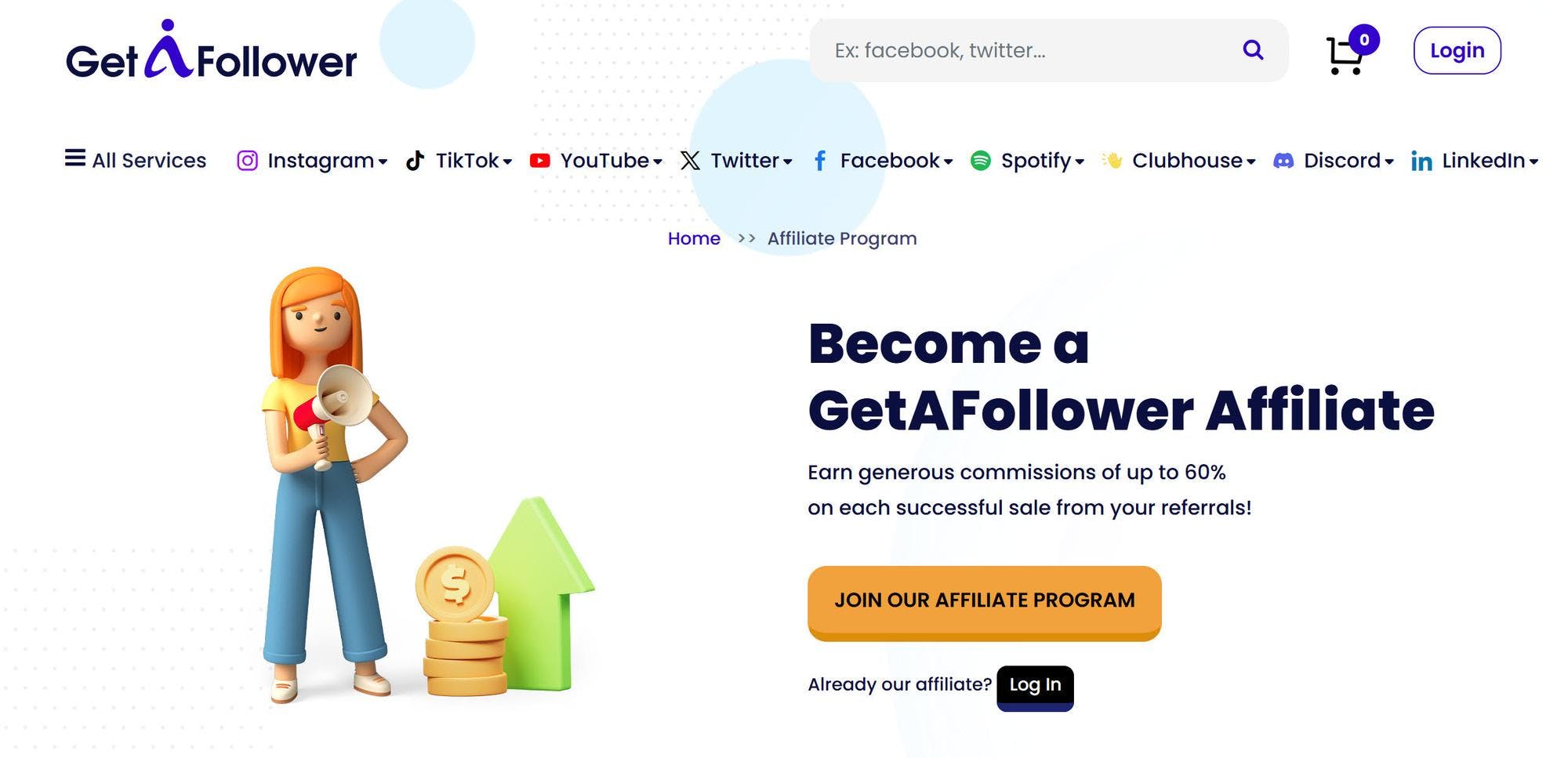
Task: Go to the Home breadcrumb link
Action: (x=694, y=238)
